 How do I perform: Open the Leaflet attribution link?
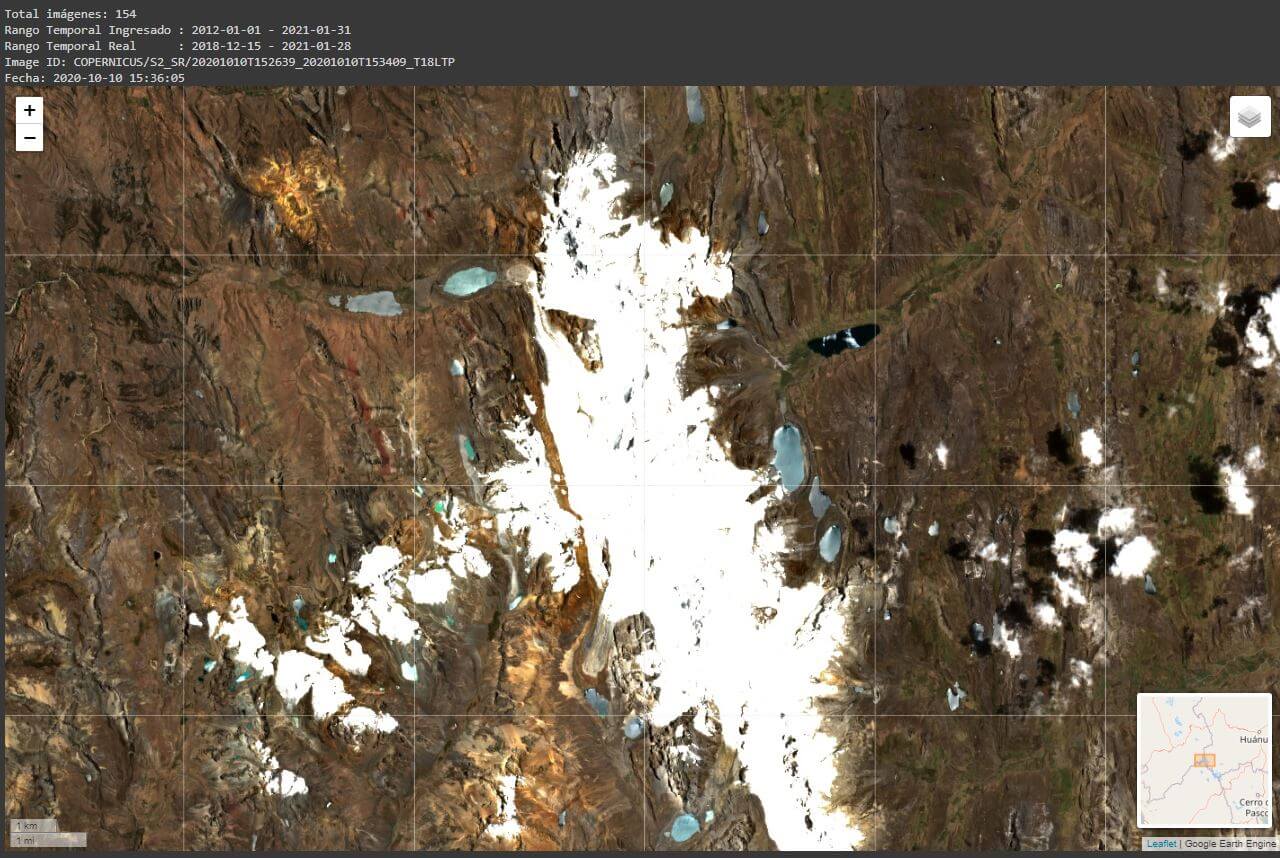[1161, 844]
